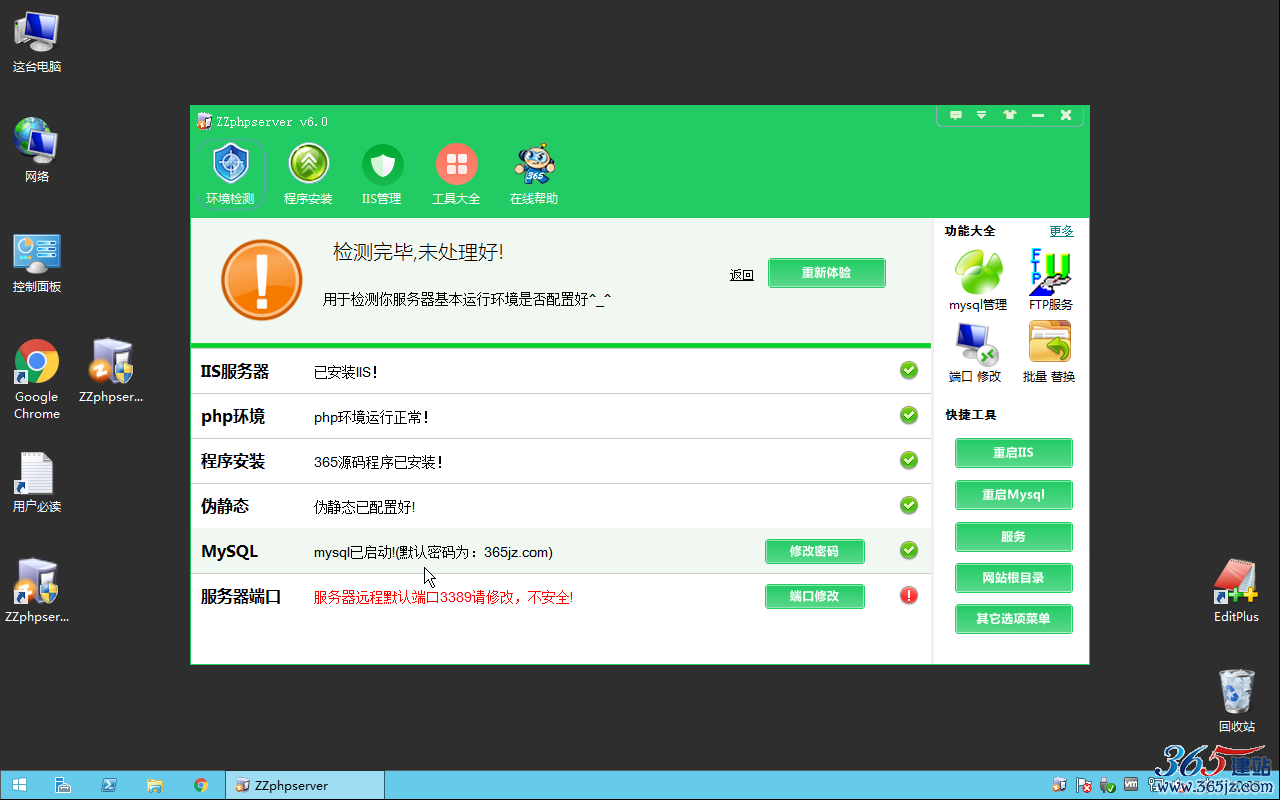The image size is (1280, 800).
Task: Click the orange exclamation warning icon
Action: click(262, 280)
